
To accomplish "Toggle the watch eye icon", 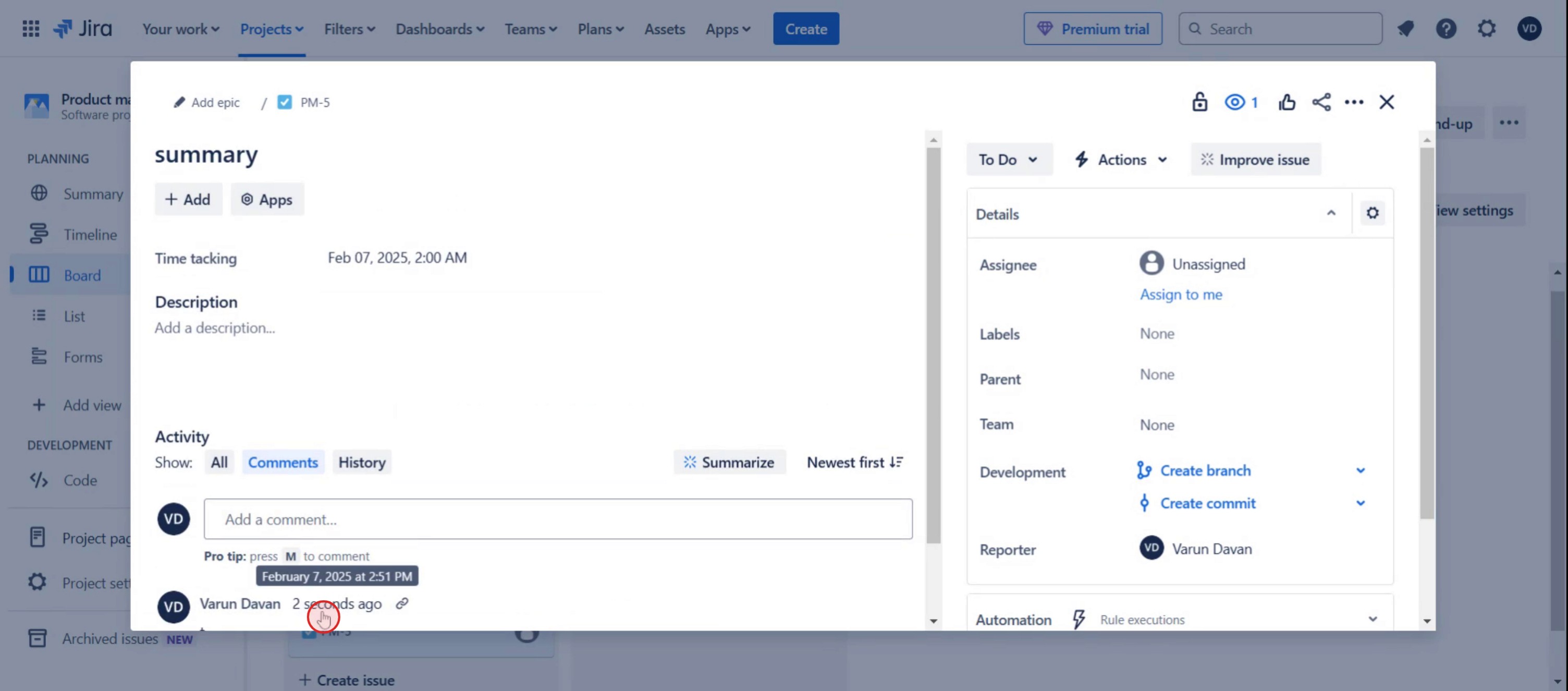I will (1235, 102).
